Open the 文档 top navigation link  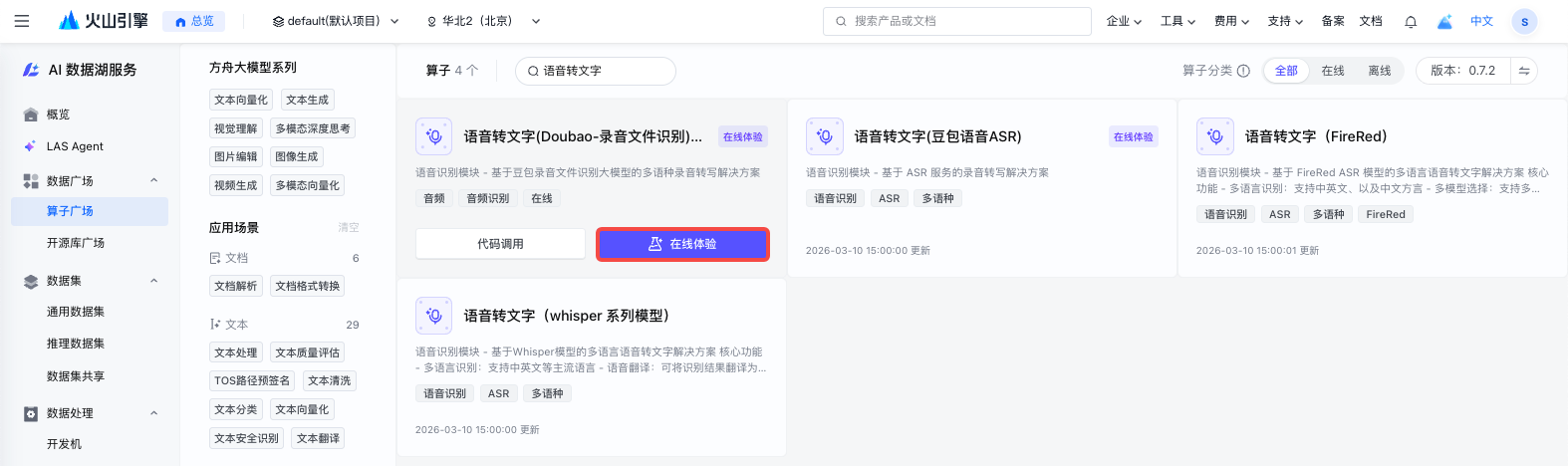(x=1371, y=21)
